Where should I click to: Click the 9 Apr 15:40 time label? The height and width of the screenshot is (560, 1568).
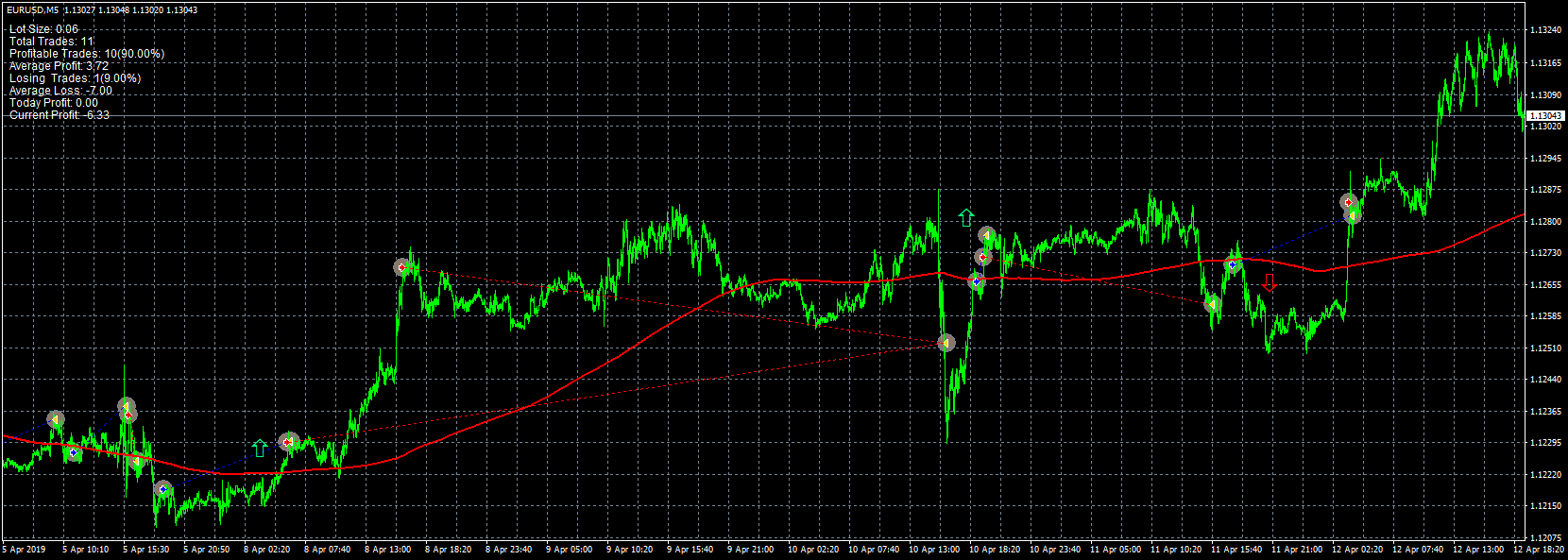690,550
